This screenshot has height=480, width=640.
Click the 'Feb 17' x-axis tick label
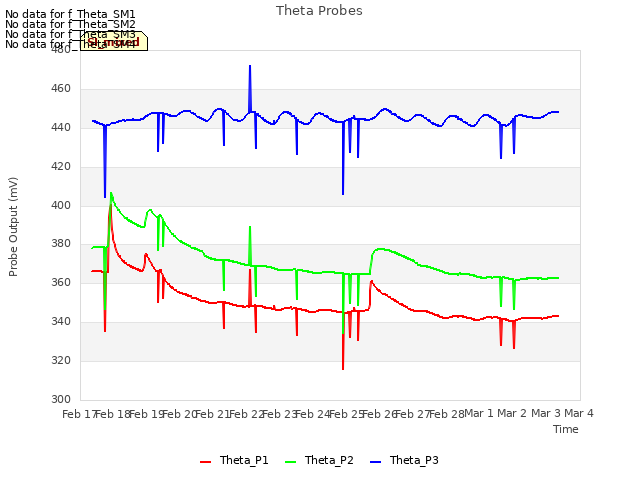tap(79, 414)
